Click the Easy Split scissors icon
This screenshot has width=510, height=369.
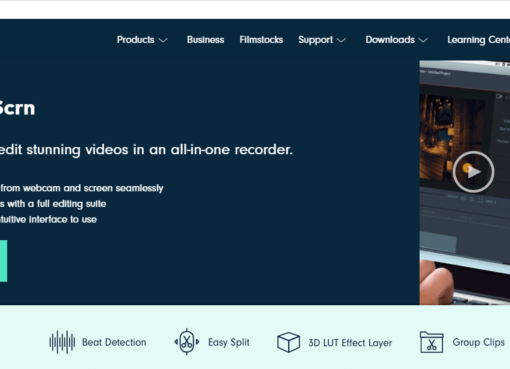pyautogui.click(x=187, y=342)
